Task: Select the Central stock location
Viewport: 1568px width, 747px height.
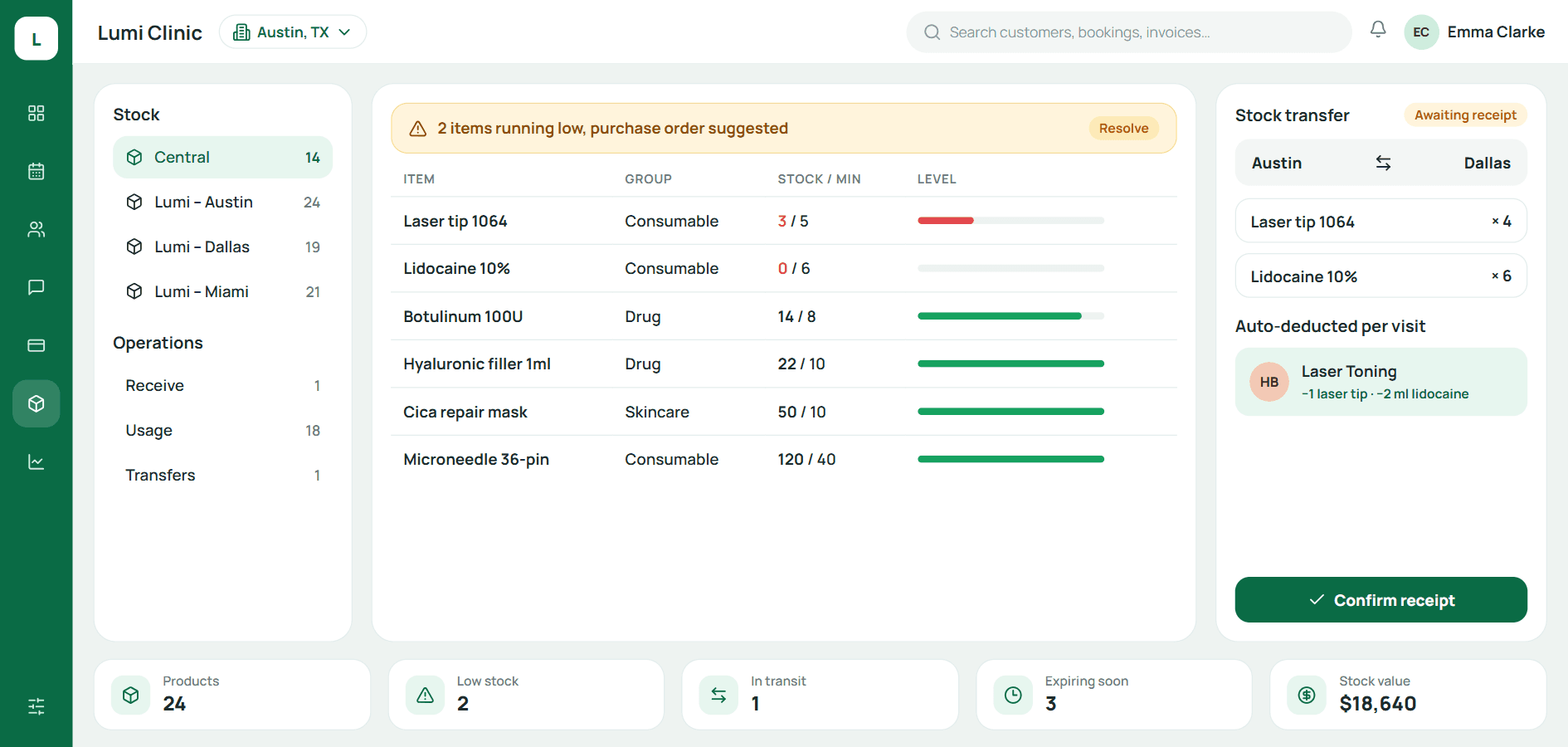Action: 222,158
